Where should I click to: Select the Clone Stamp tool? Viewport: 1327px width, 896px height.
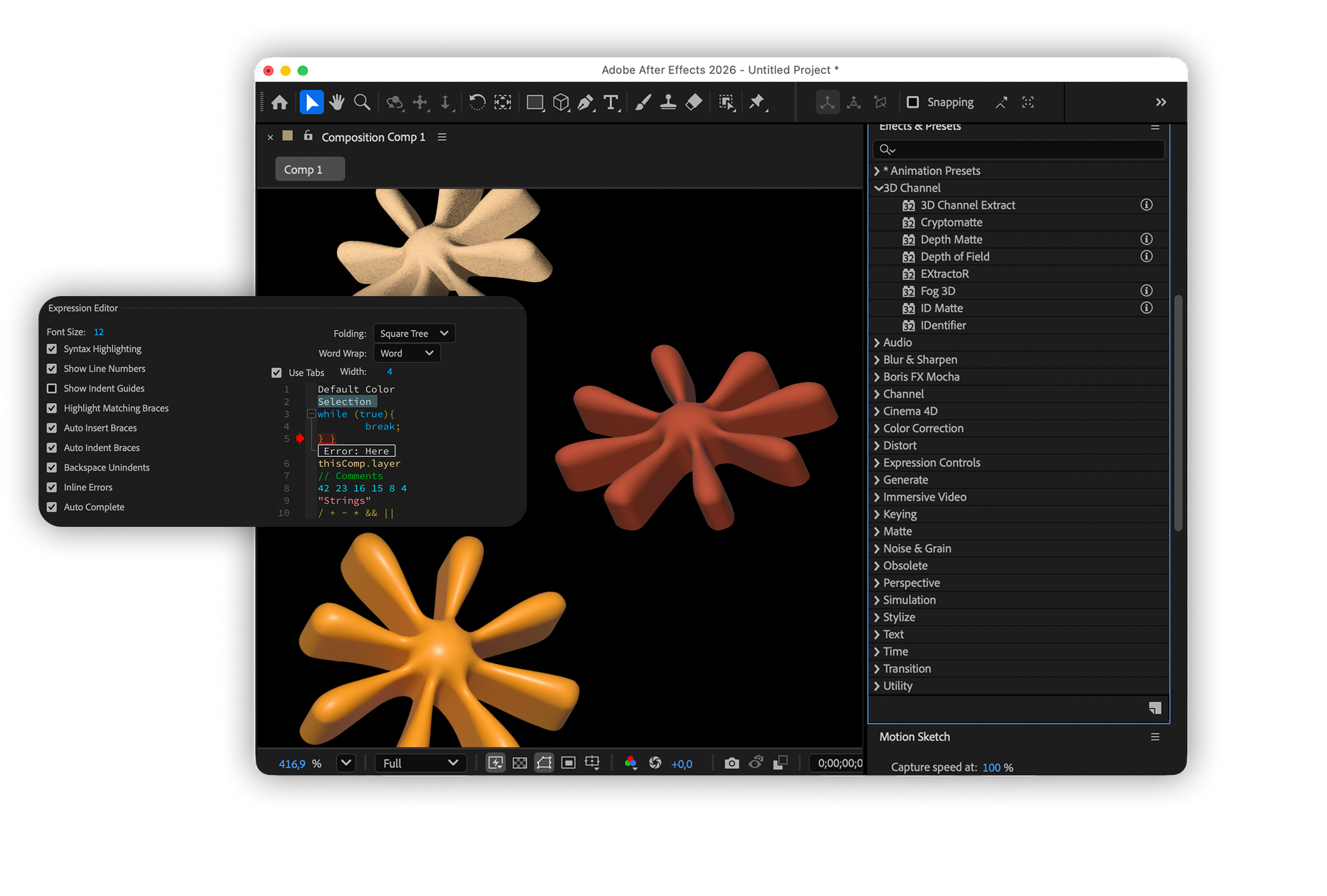(x=668, y=103)
